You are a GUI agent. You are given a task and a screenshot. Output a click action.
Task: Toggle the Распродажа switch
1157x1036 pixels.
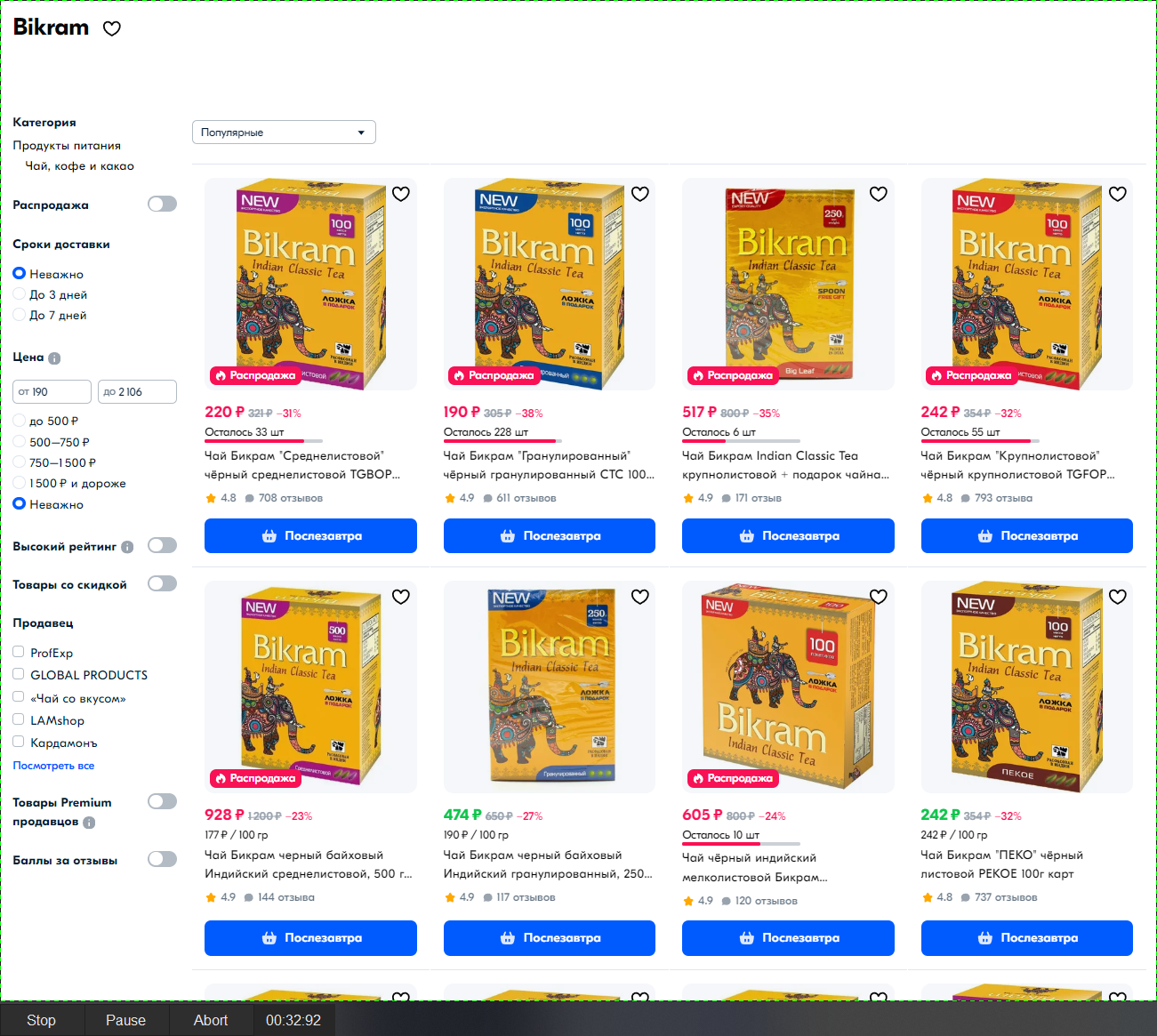pyautogui.click(x=162, y=204)
